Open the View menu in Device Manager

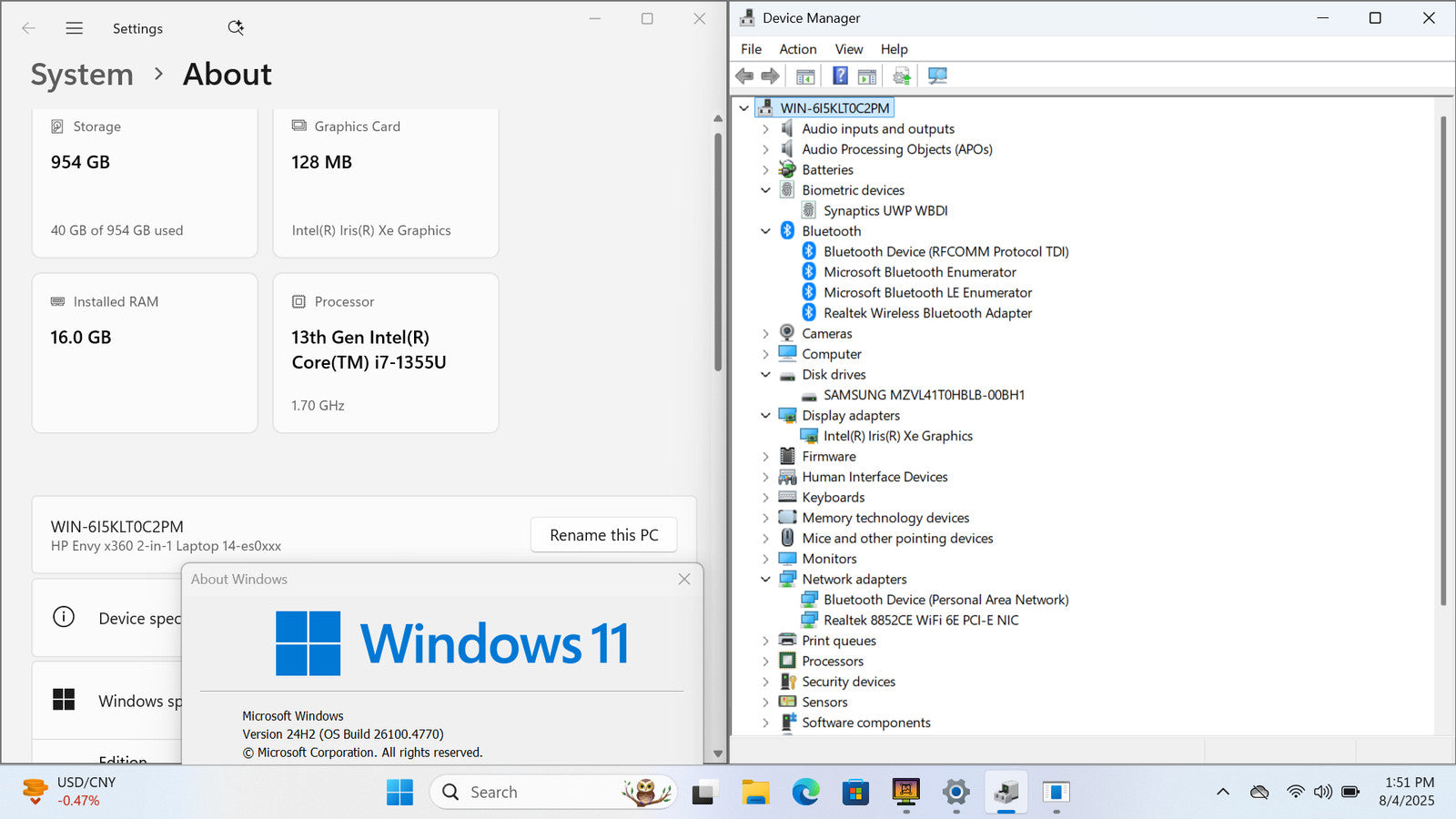pos(848,49)
